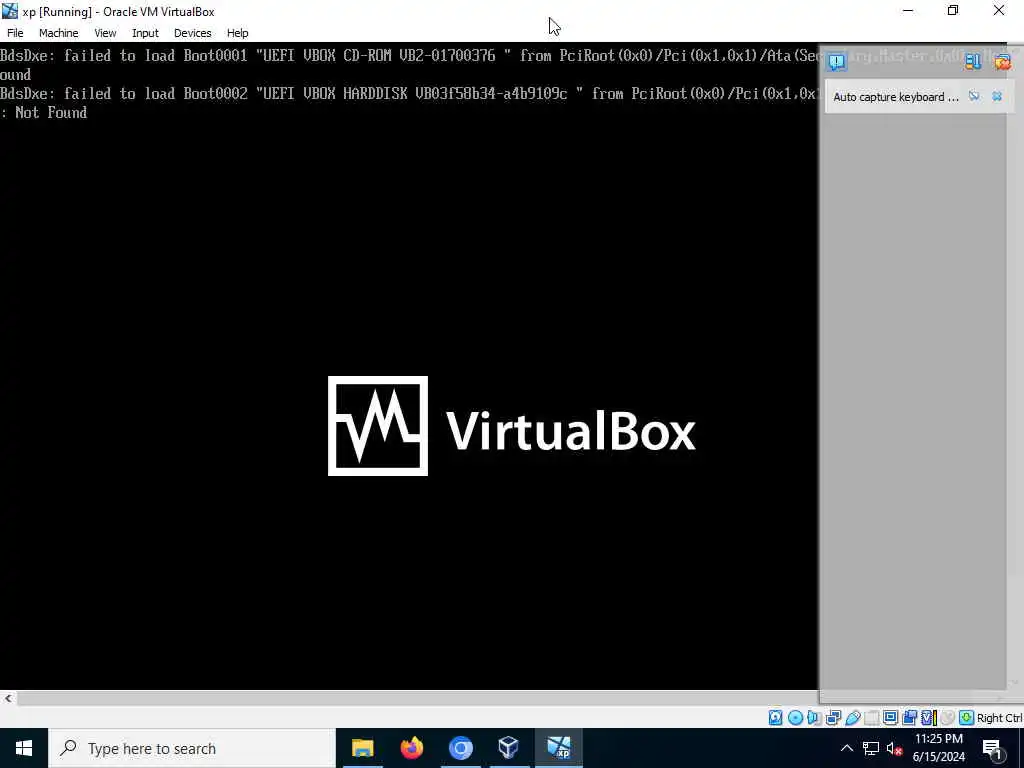The height and width of the screenshot is (768, 1024).
Task: Open the Windows notification center
Action: [993, 749]
